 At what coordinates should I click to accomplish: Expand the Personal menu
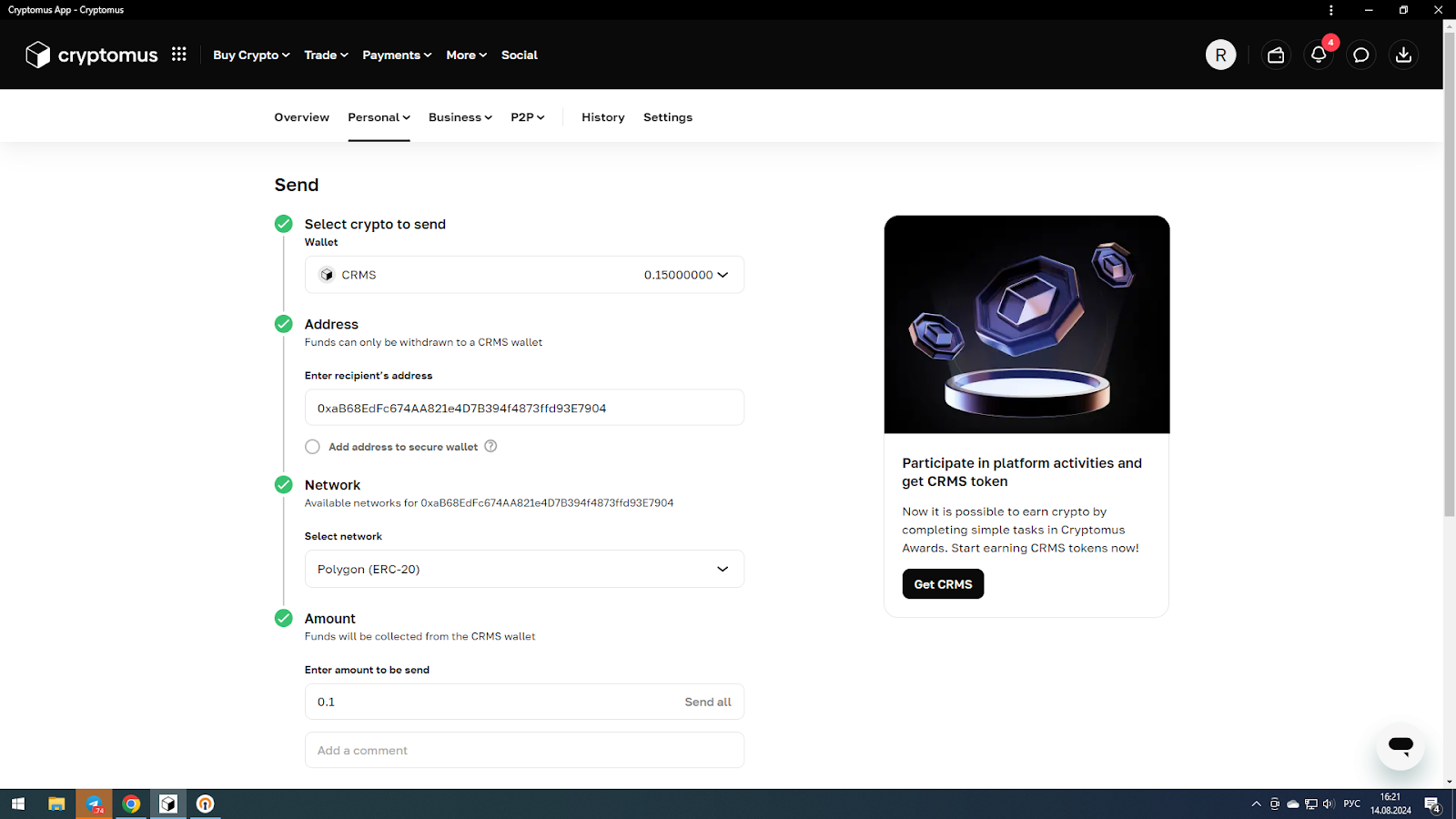coord(379,116)
